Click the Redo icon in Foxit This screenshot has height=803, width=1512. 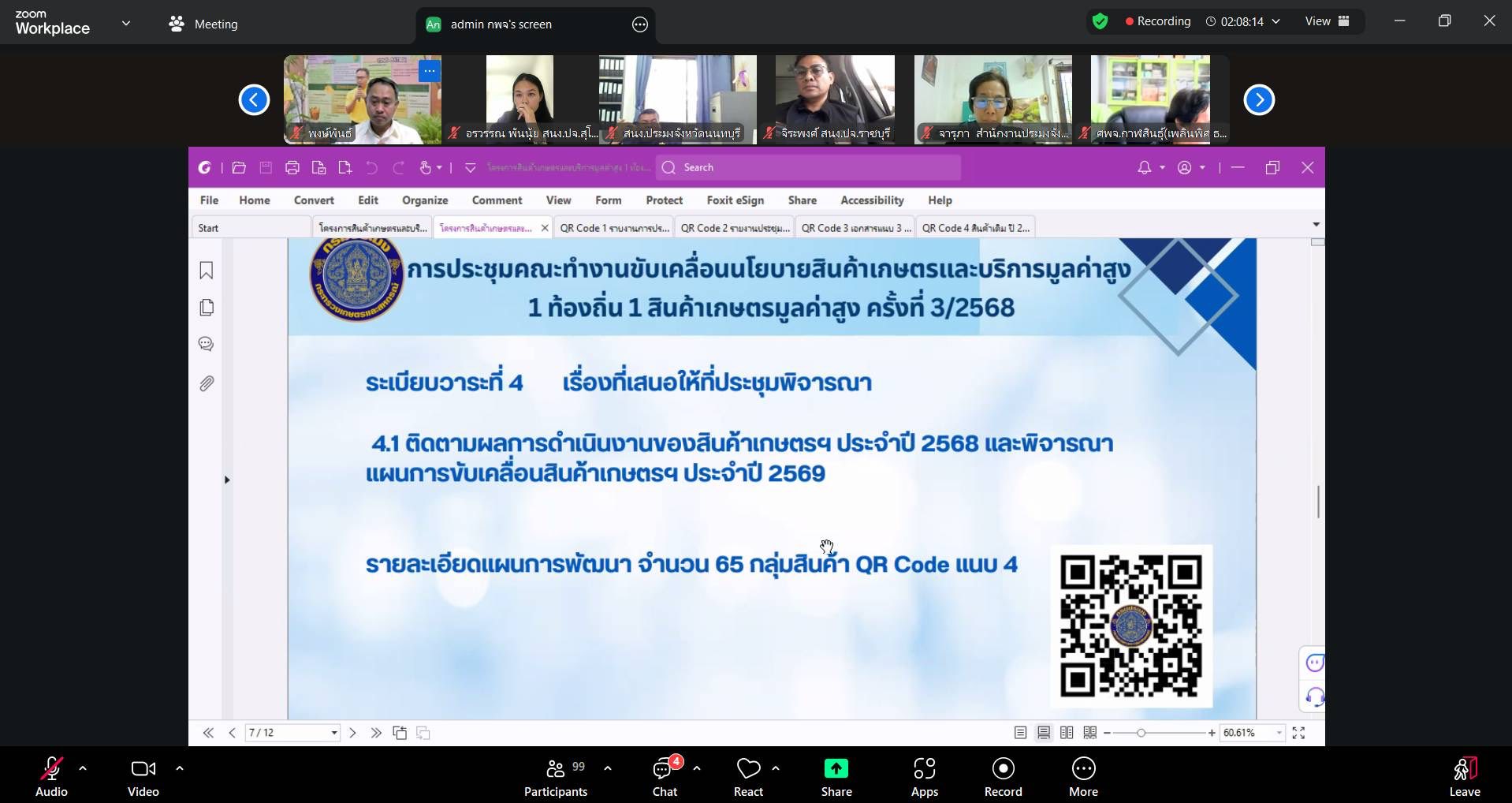(398, 167)
